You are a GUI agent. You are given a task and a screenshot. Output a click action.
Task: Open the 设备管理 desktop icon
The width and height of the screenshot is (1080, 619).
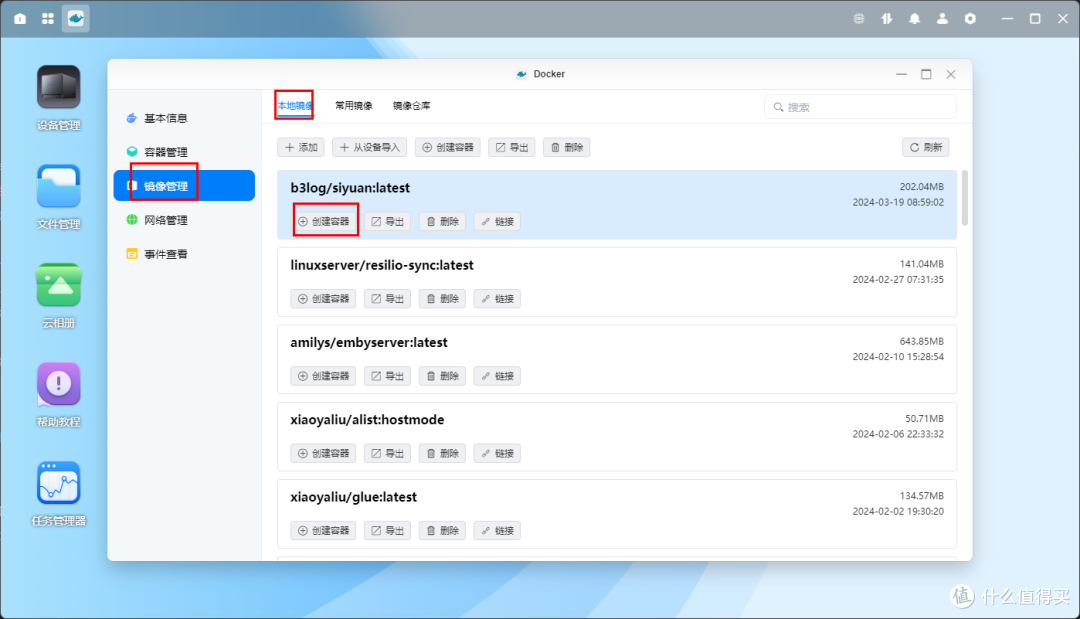tap(59, 88)
